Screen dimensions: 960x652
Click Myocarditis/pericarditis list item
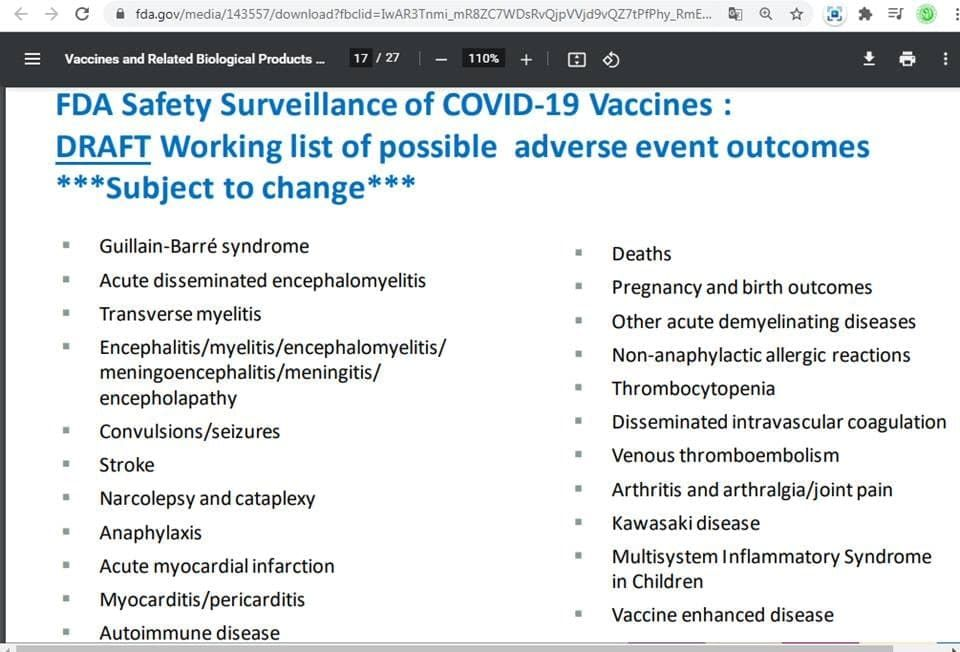(202, 600)
